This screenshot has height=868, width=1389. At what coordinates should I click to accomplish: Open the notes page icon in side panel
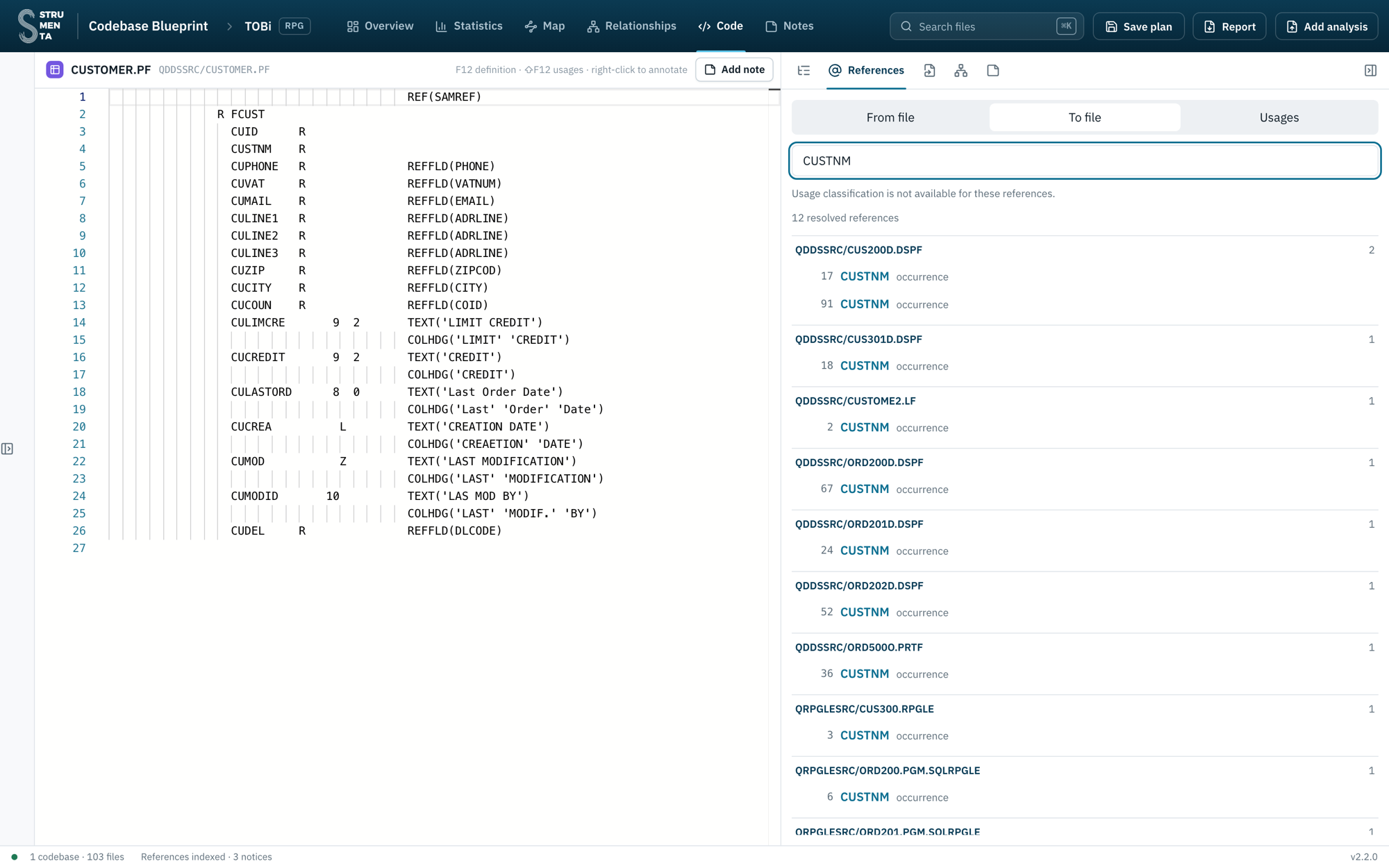[x=992, y=70]
